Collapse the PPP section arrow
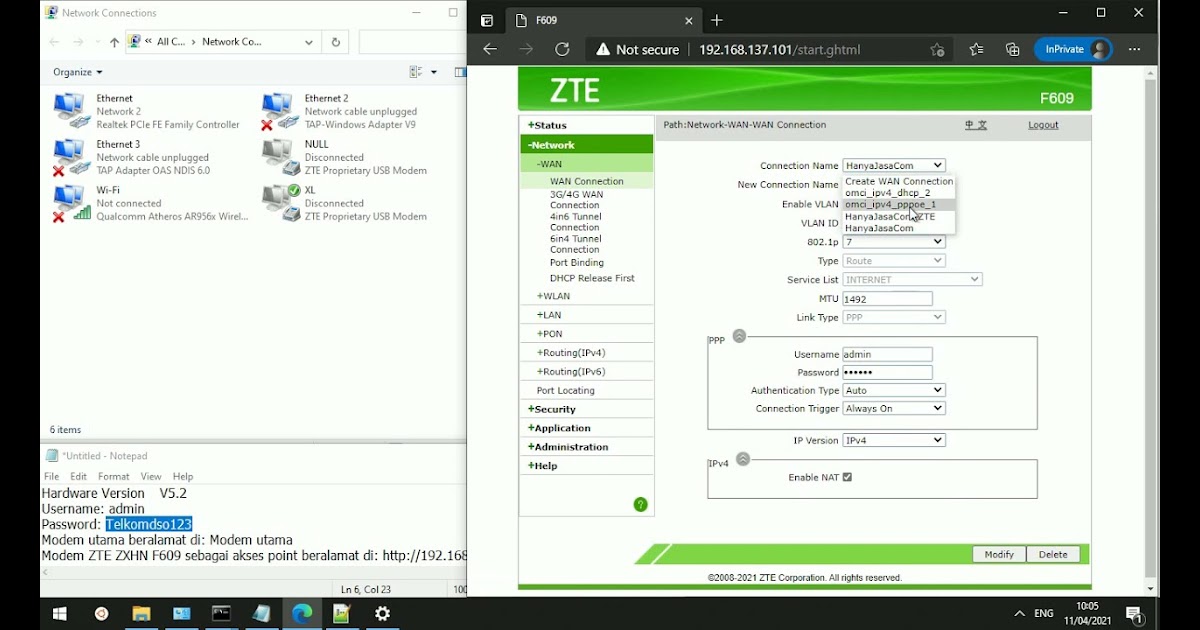1200x630 pixels. [739, 336]
